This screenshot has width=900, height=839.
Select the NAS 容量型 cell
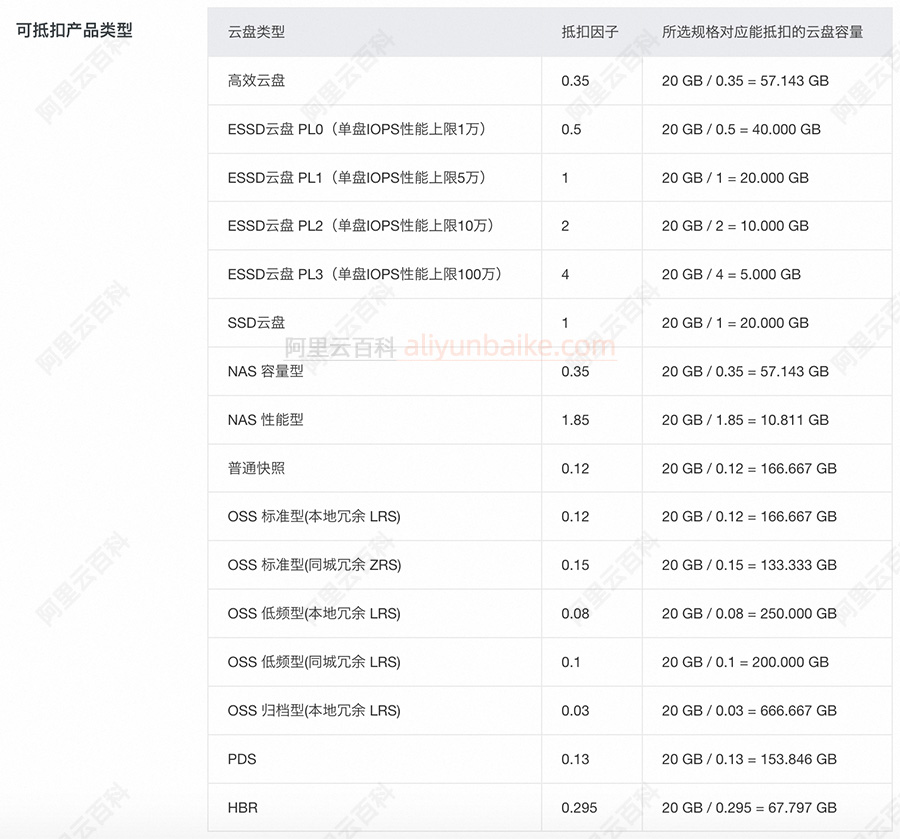coord(263,371)
